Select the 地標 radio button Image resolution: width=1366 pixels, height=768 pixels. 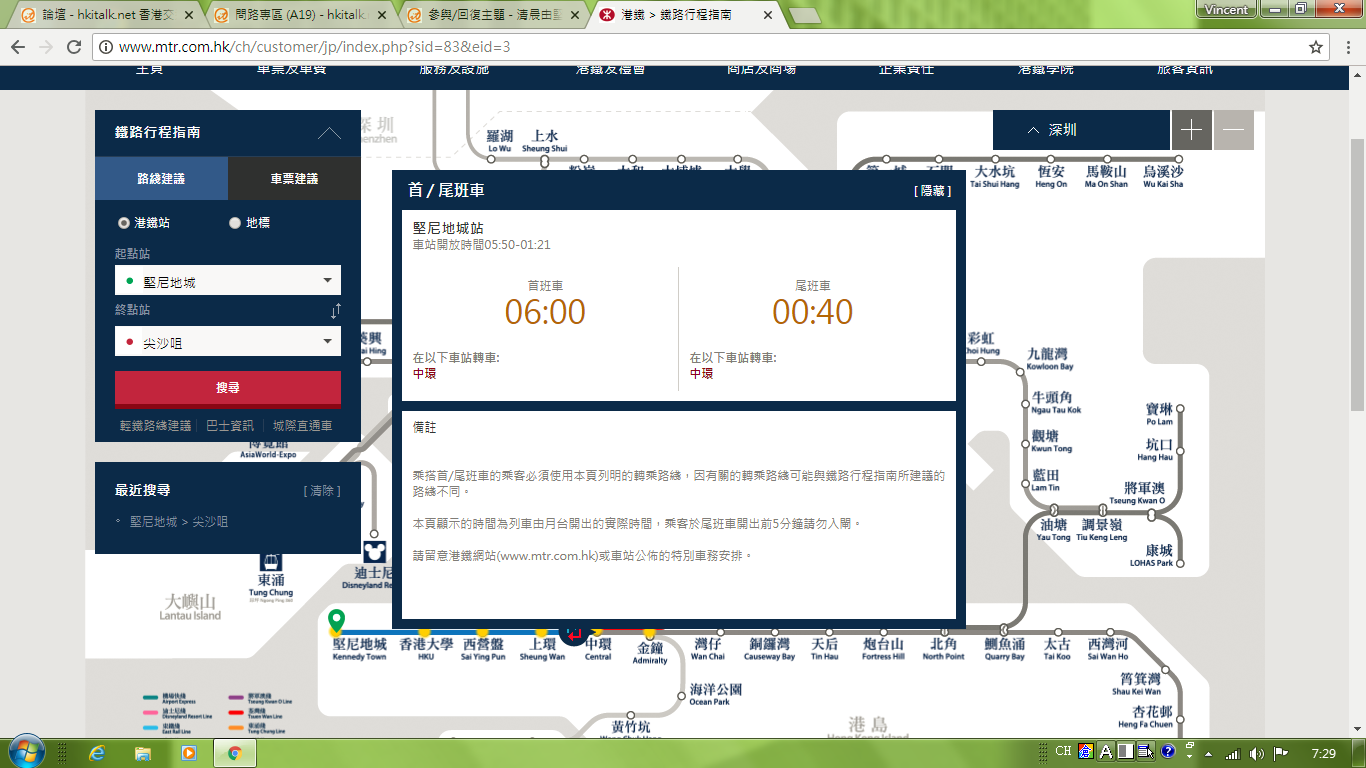[x=235, y=223]
